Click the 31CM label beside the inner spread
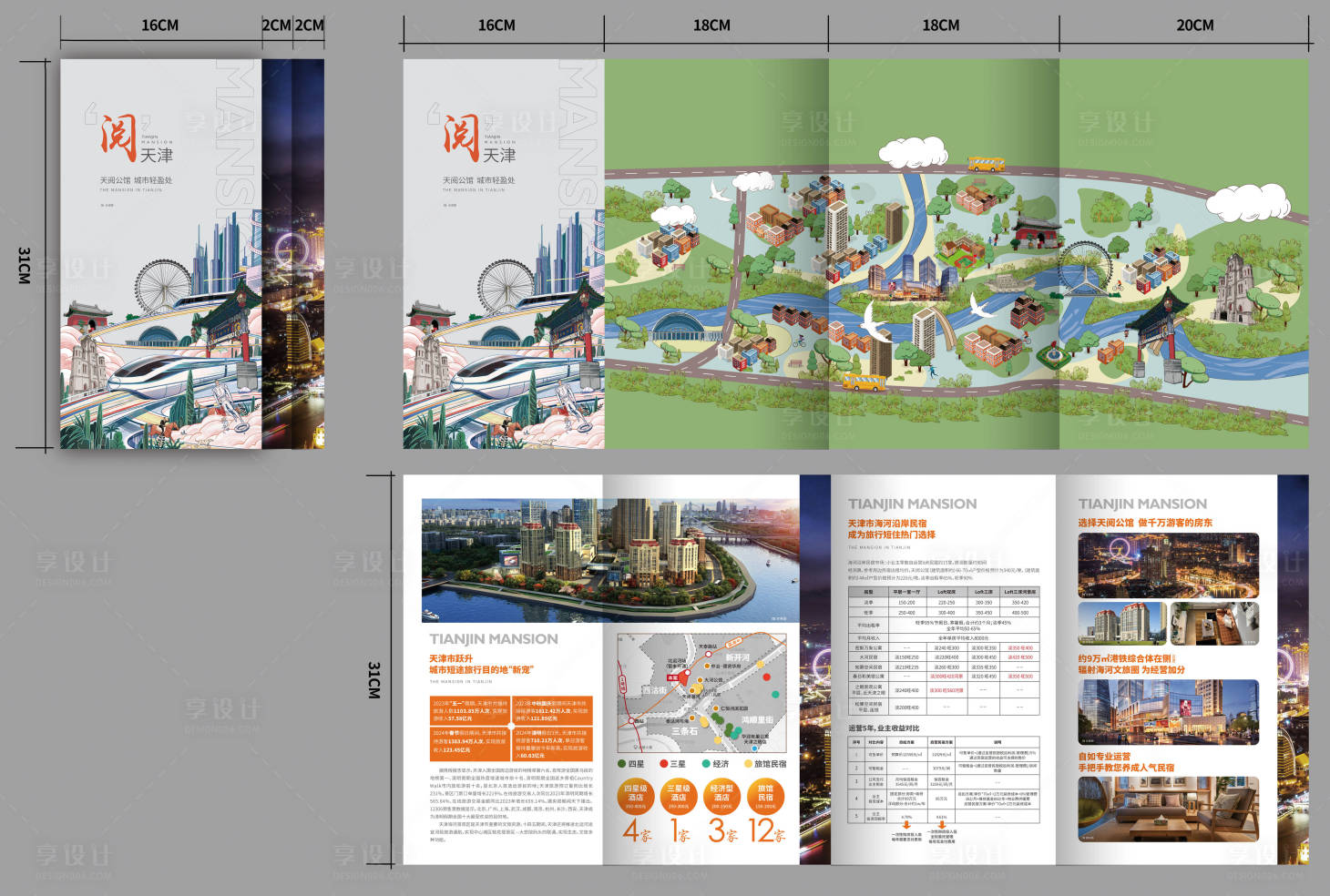The image size is (1330, 896). pos(374,679)
